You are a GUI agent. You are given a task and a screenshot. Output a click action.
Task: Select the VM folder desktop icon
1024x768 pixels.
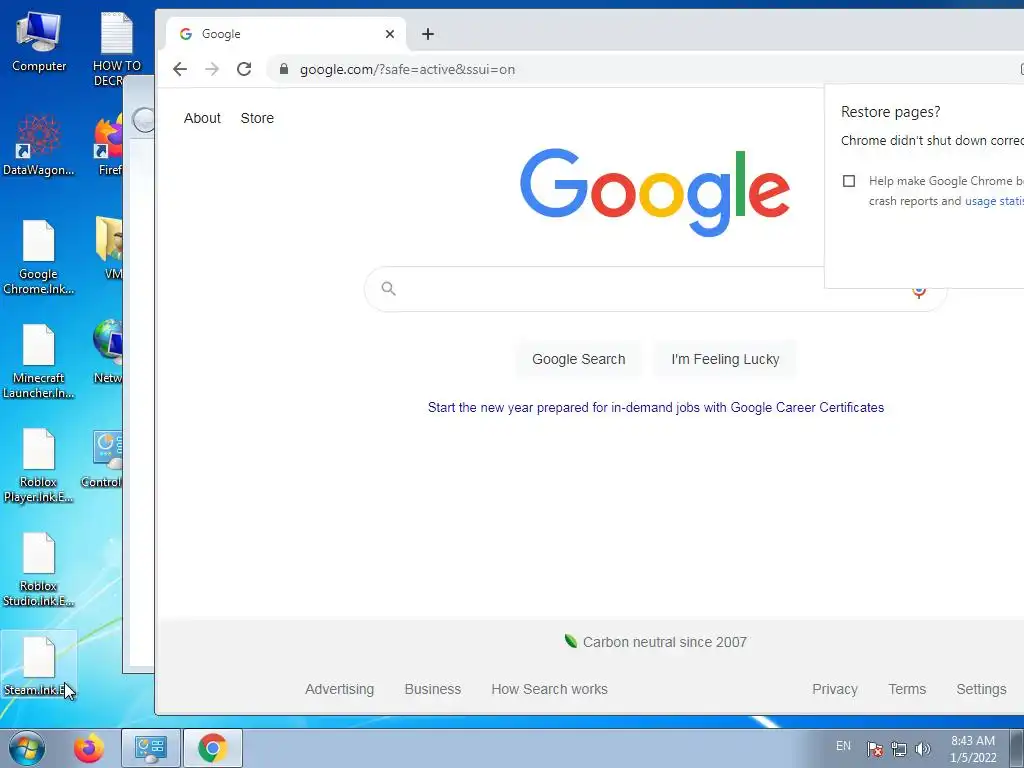pos(109,248)
